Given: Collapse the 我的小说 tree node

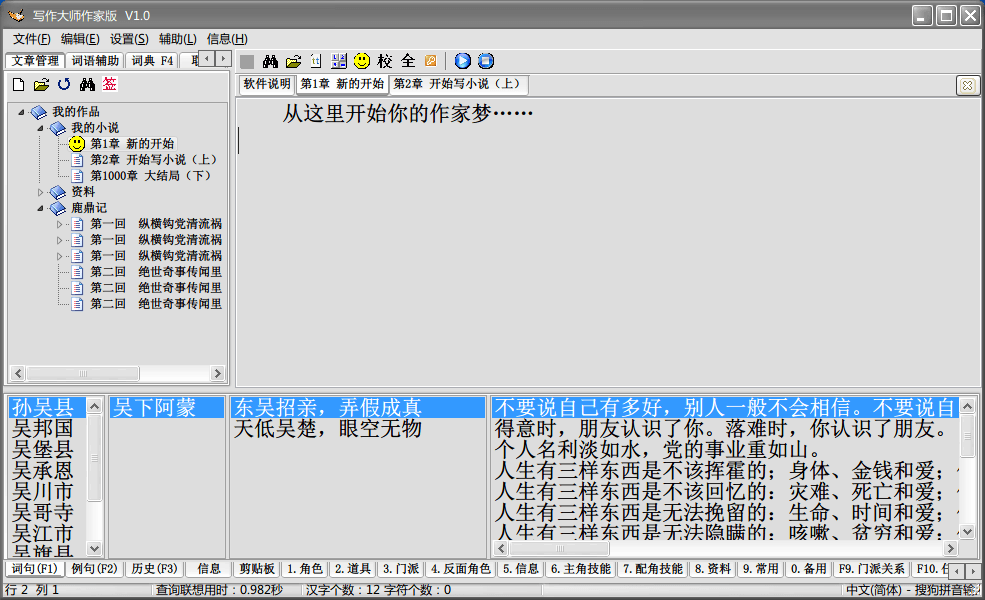Looking at the screenshot, I should pyautogui.click(x=41, y=128).
